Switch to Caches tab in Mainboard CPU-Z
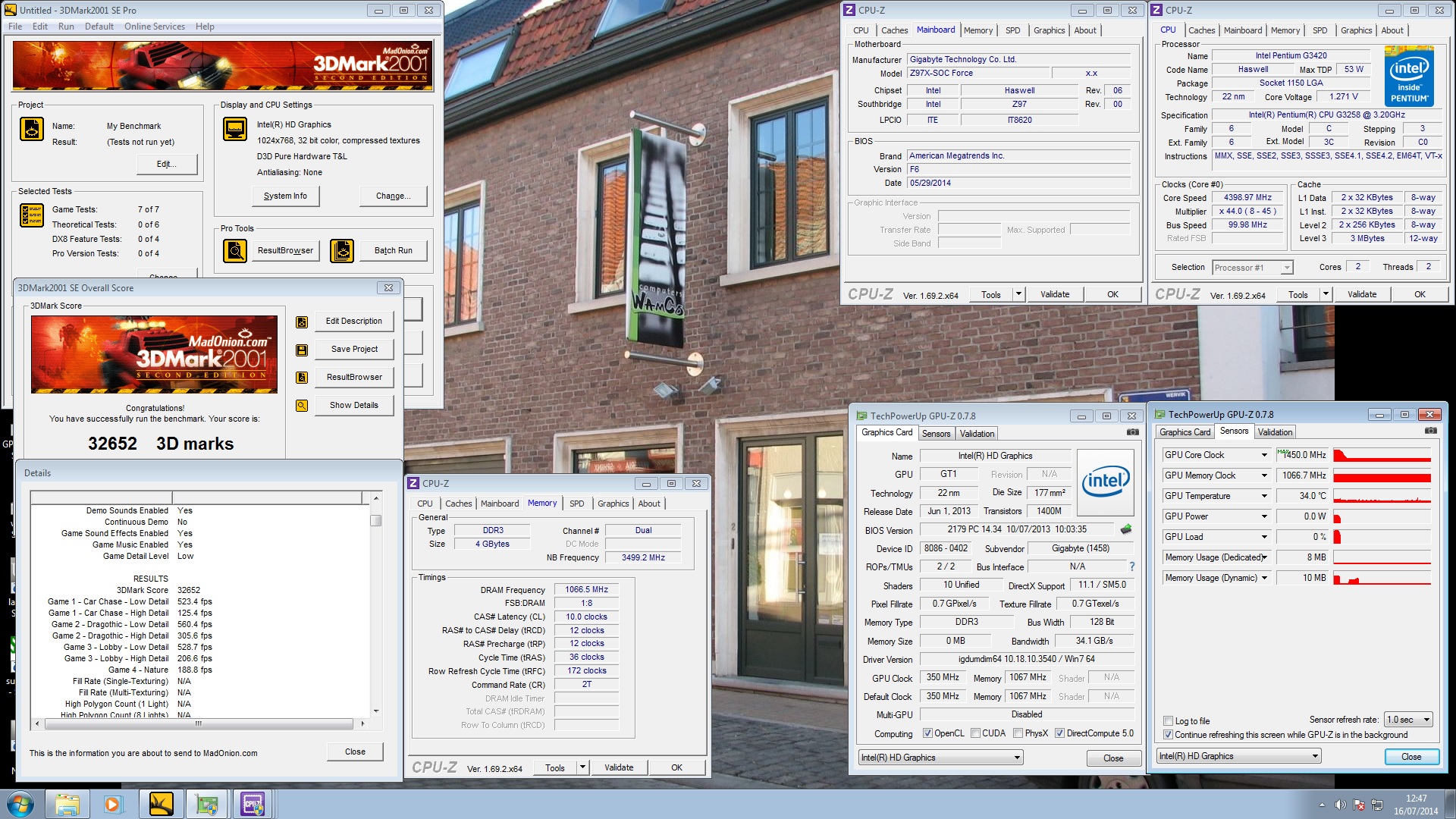 895,30
